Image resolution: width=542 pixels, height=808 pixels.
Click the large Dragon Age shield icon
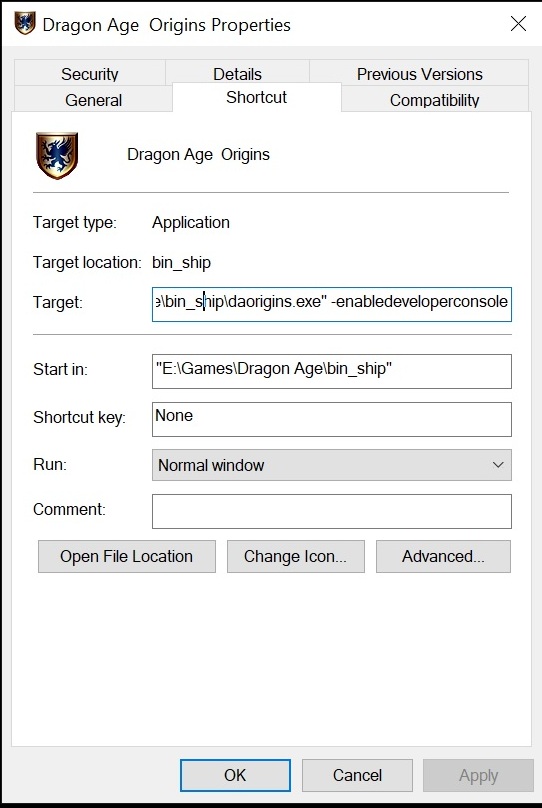click(x=57, y=156)
